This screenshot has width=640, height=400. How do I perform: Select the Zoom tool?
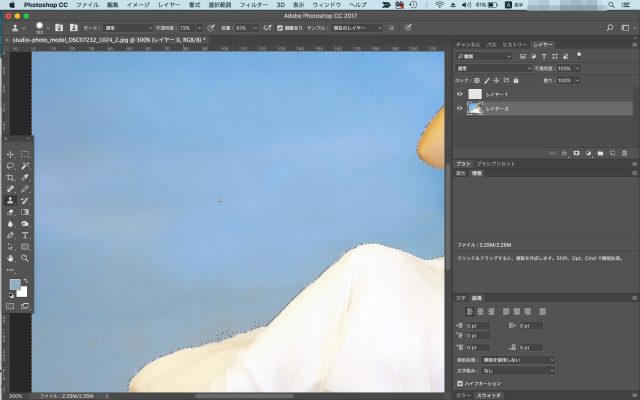click(x=25, y=258)
